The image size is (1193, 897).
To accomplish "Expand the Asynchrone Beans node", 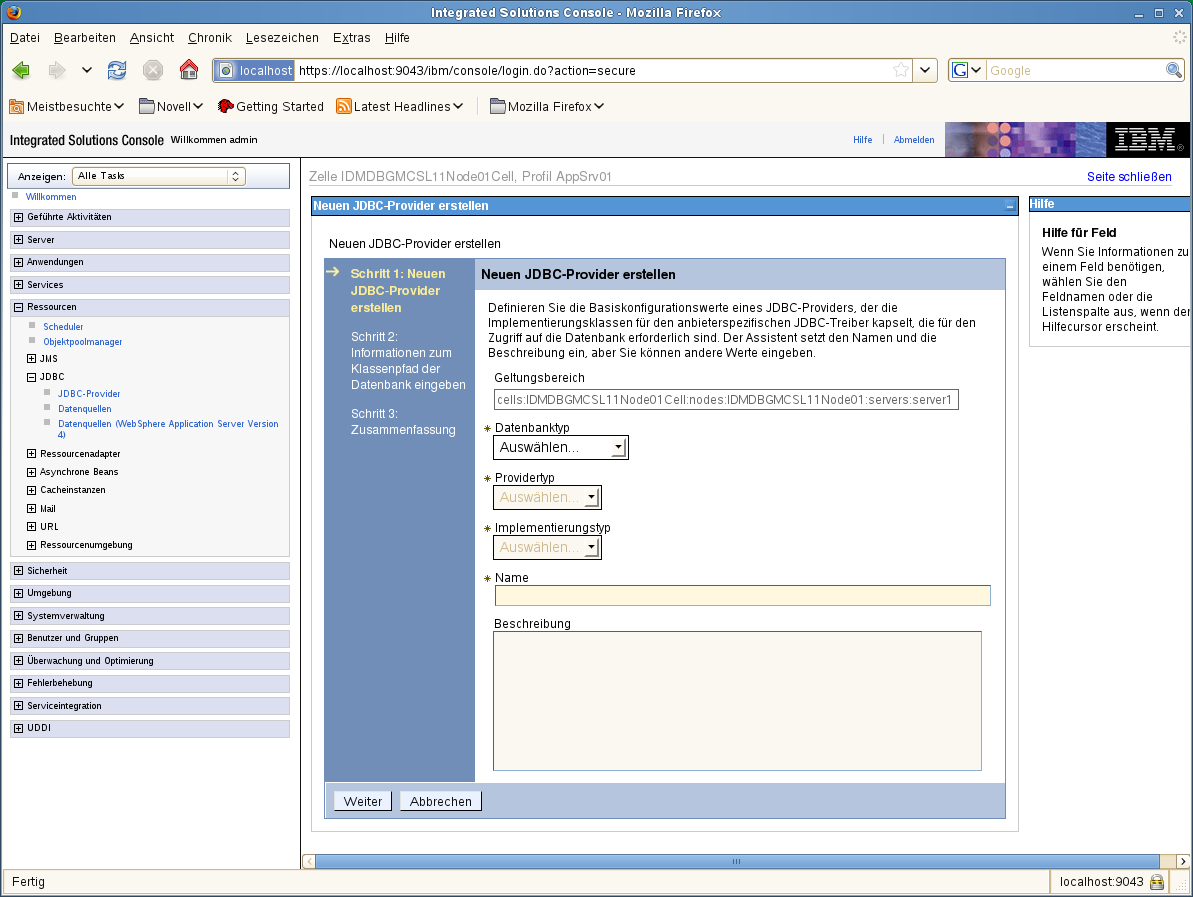I will click(31, 472).
